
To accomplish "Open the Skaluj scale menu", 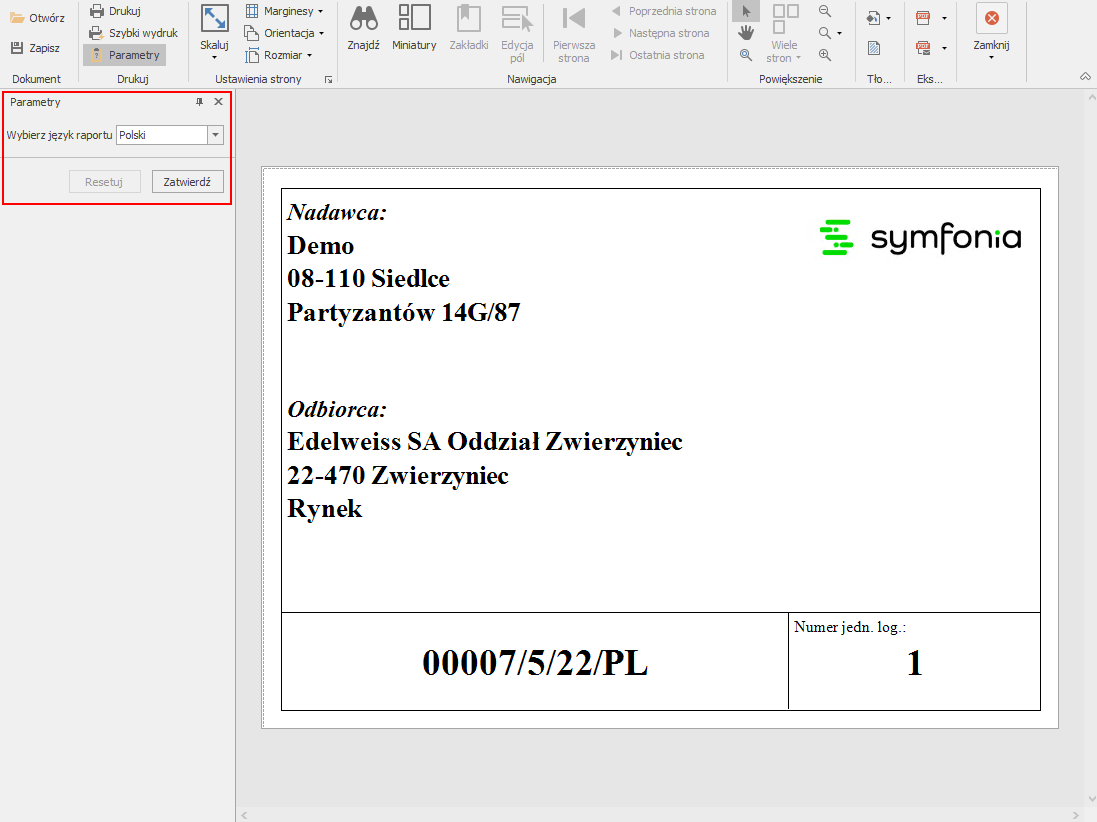I will 214,30.
